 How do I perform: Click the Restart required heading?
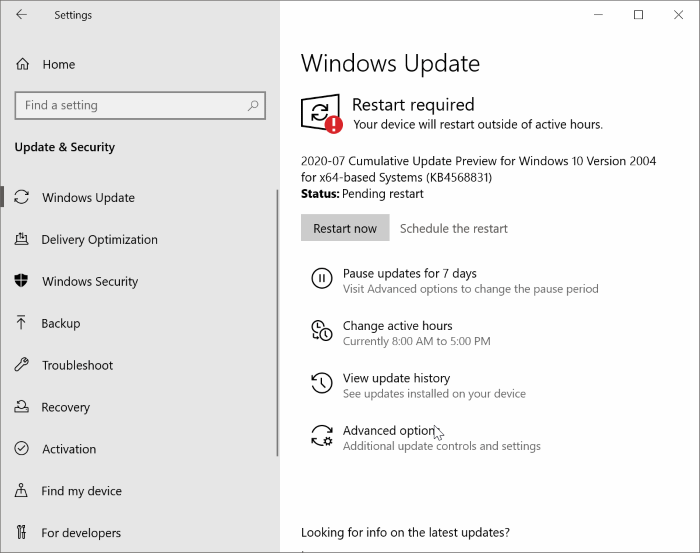[413, 104]
